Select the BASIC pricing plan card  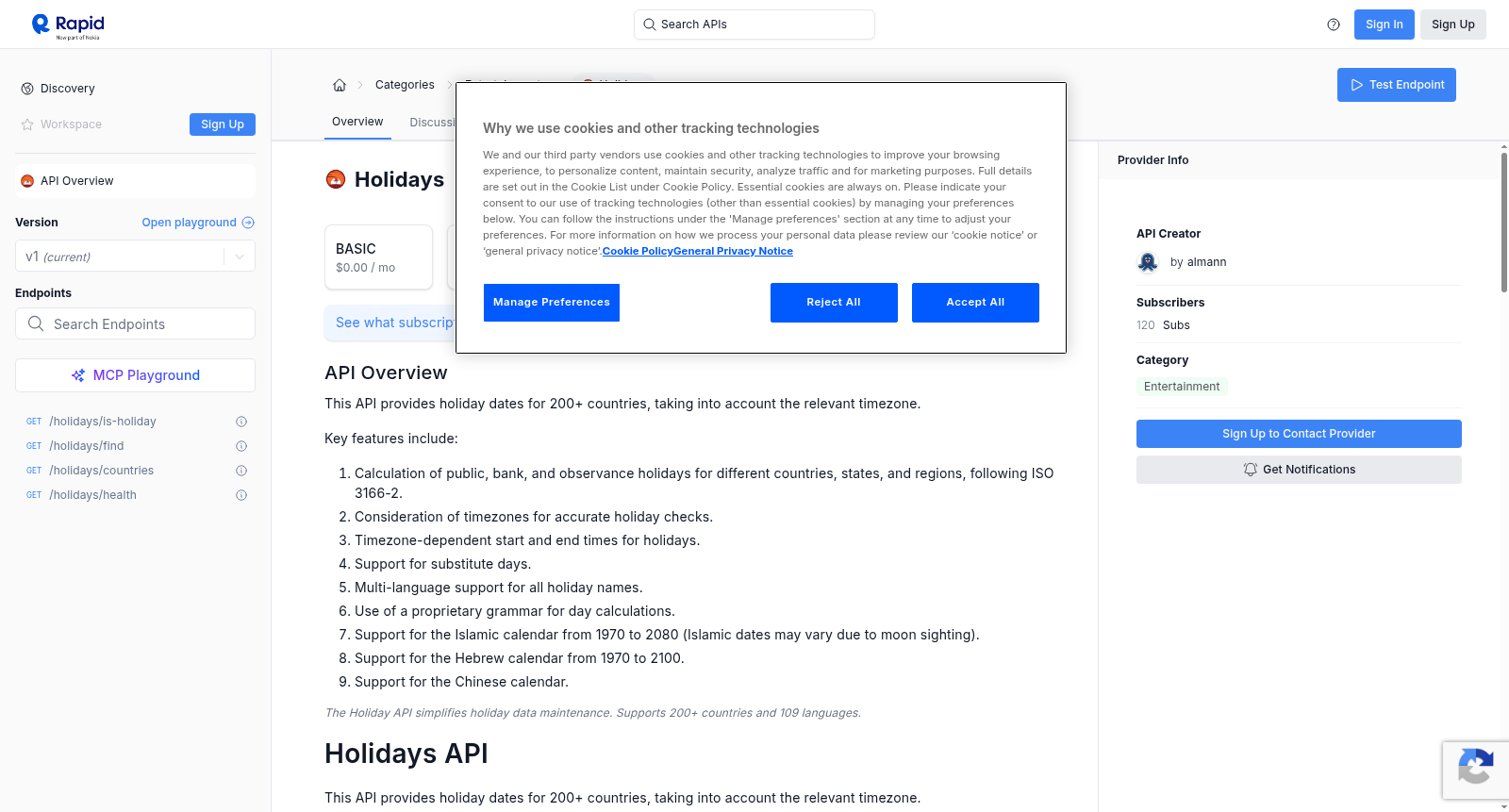click(378, 257)
